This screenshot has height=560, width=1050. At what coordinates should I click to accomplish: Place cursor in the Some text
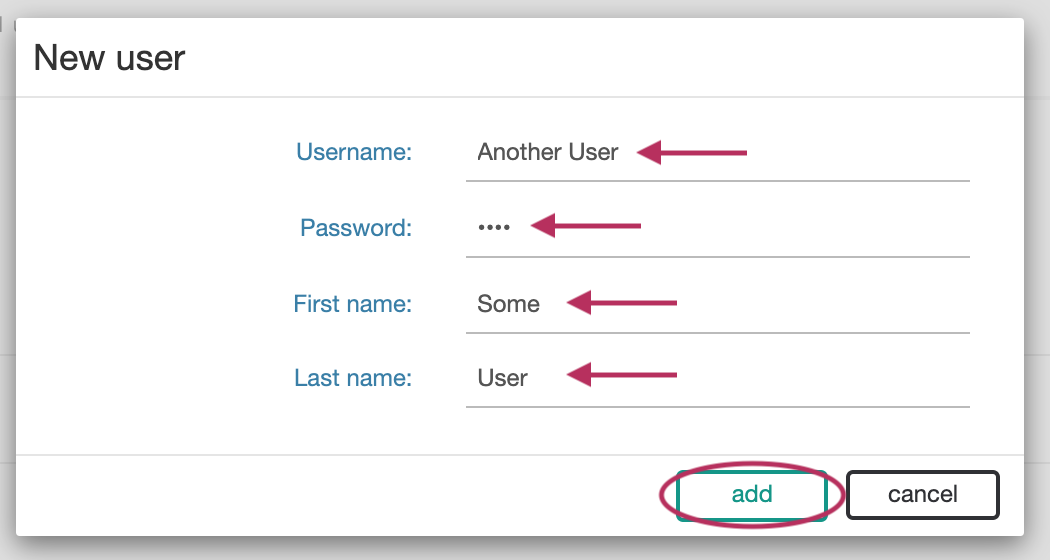tap(508, 304)
